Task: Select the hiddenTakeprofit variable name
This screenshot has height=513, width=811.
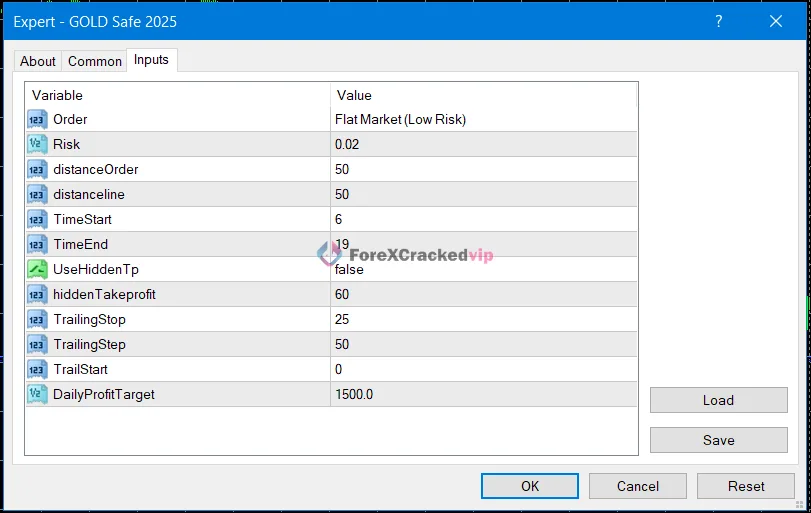Action: pos(104,294)
